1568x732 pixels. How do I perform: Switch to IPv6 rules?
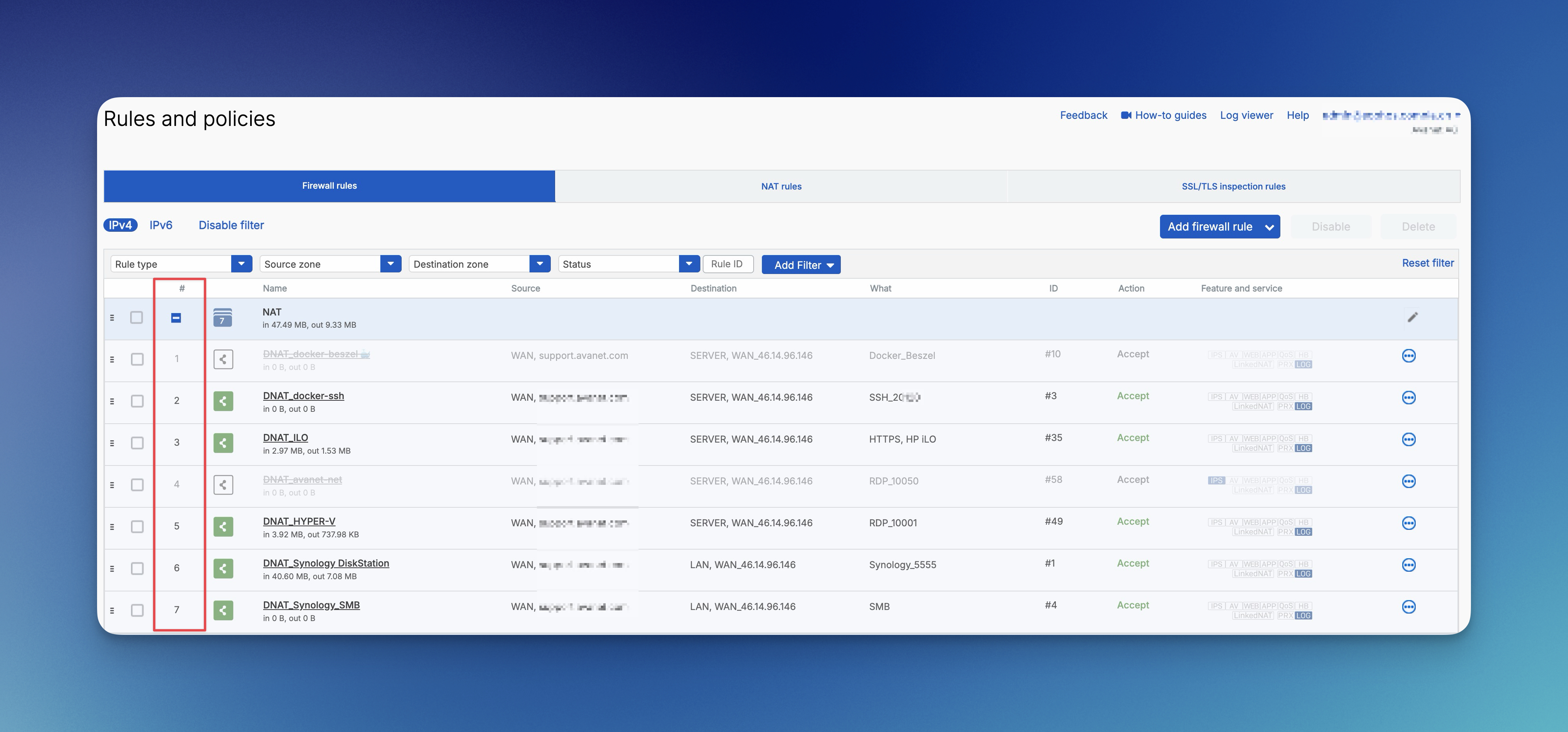click(161, 225)
